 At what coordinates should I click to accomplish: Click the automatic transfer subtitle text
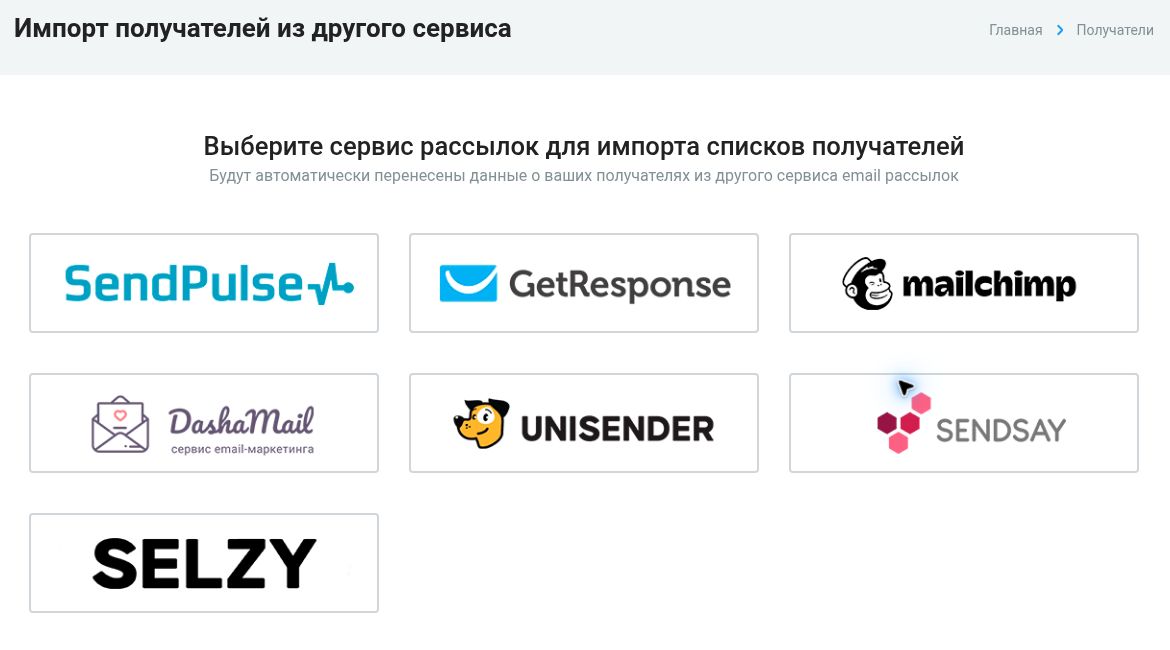pyautogui.click(x=584, y=176)
